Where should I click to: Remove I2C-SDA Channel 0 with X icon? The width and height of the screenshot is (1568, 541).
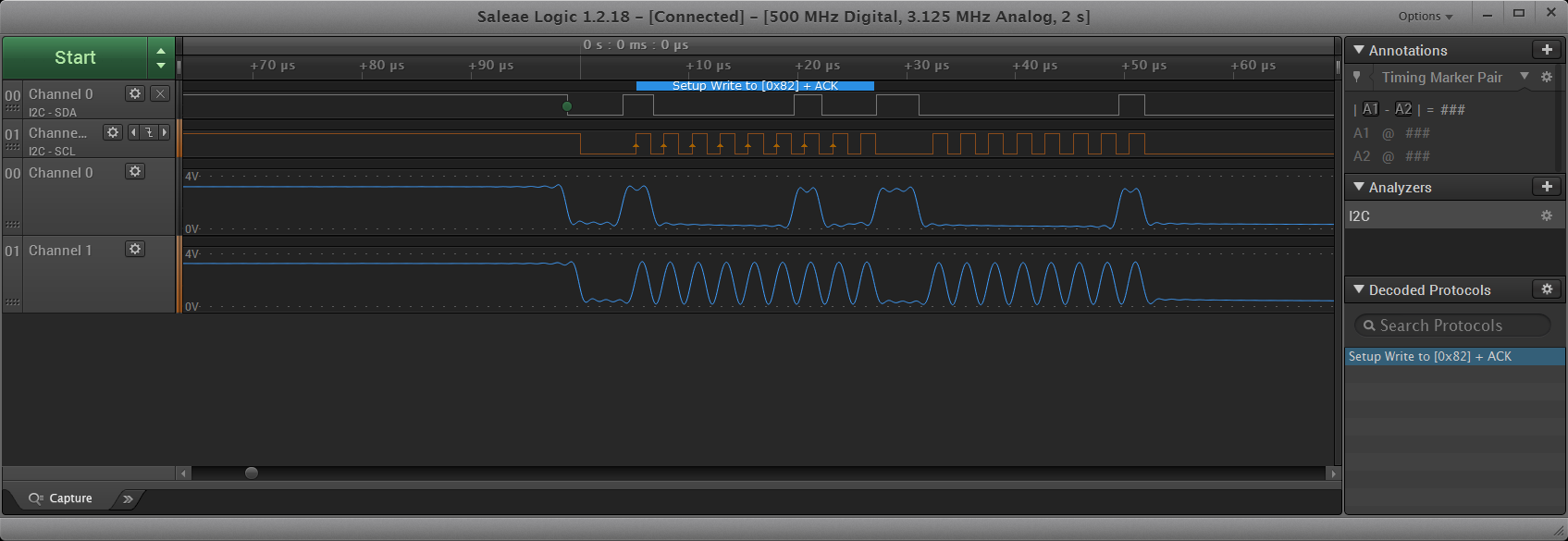coord(160,93)
